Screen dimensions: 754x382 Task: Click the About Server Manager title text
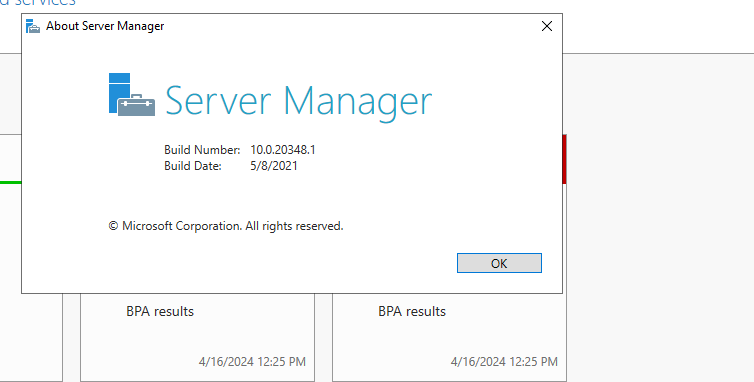[105, 26]
